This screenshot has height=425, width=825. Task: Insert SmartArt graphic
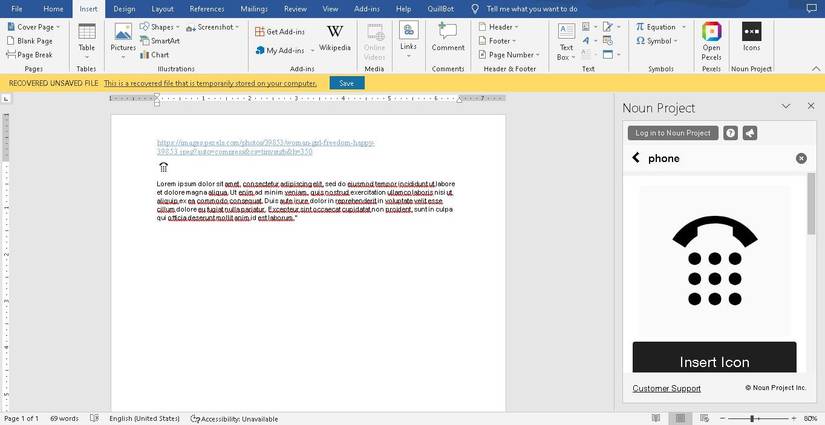[x=160, y=41]
